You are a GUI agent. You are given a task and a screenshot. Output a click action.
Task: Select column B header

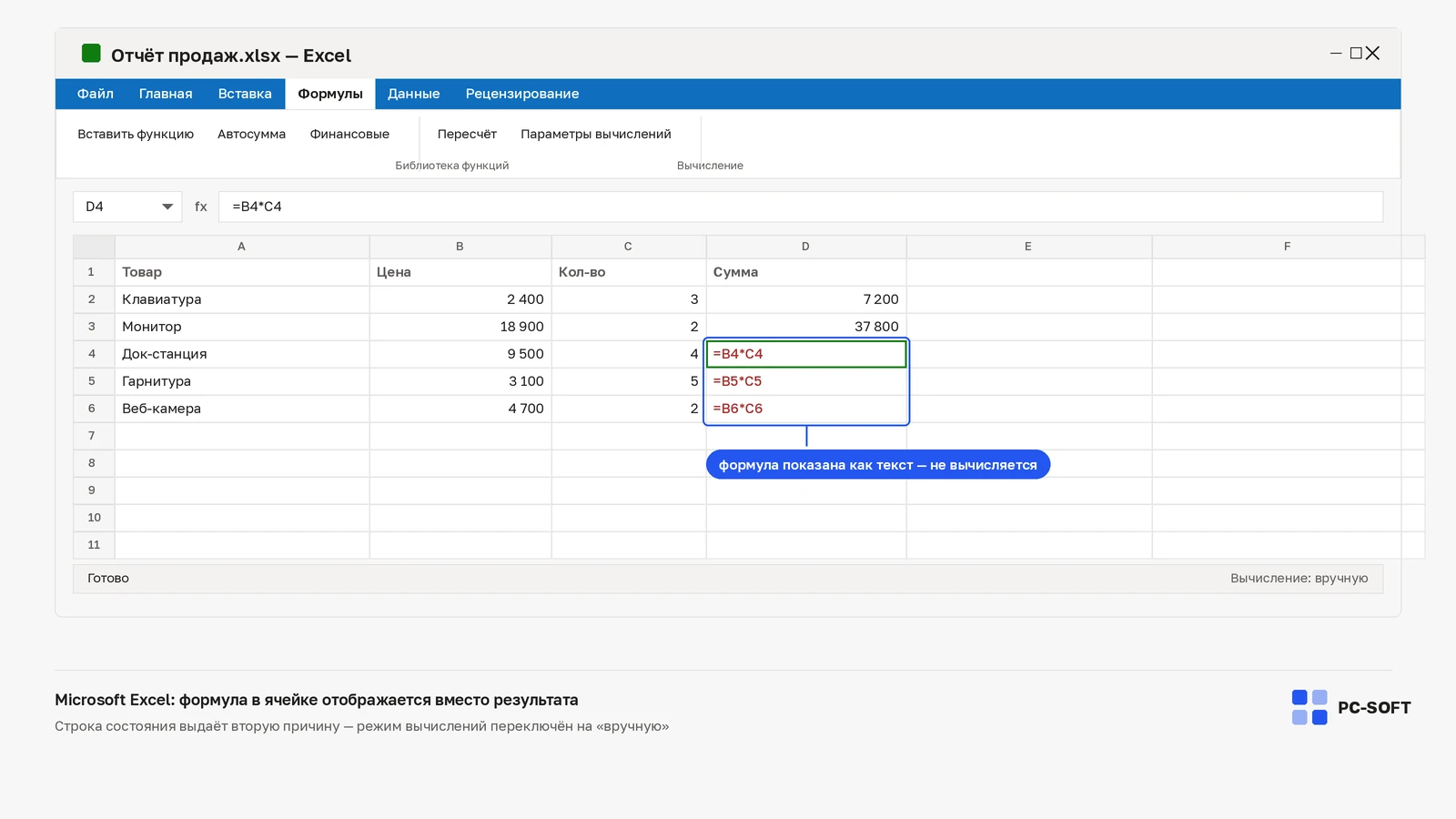pos(460,247)
